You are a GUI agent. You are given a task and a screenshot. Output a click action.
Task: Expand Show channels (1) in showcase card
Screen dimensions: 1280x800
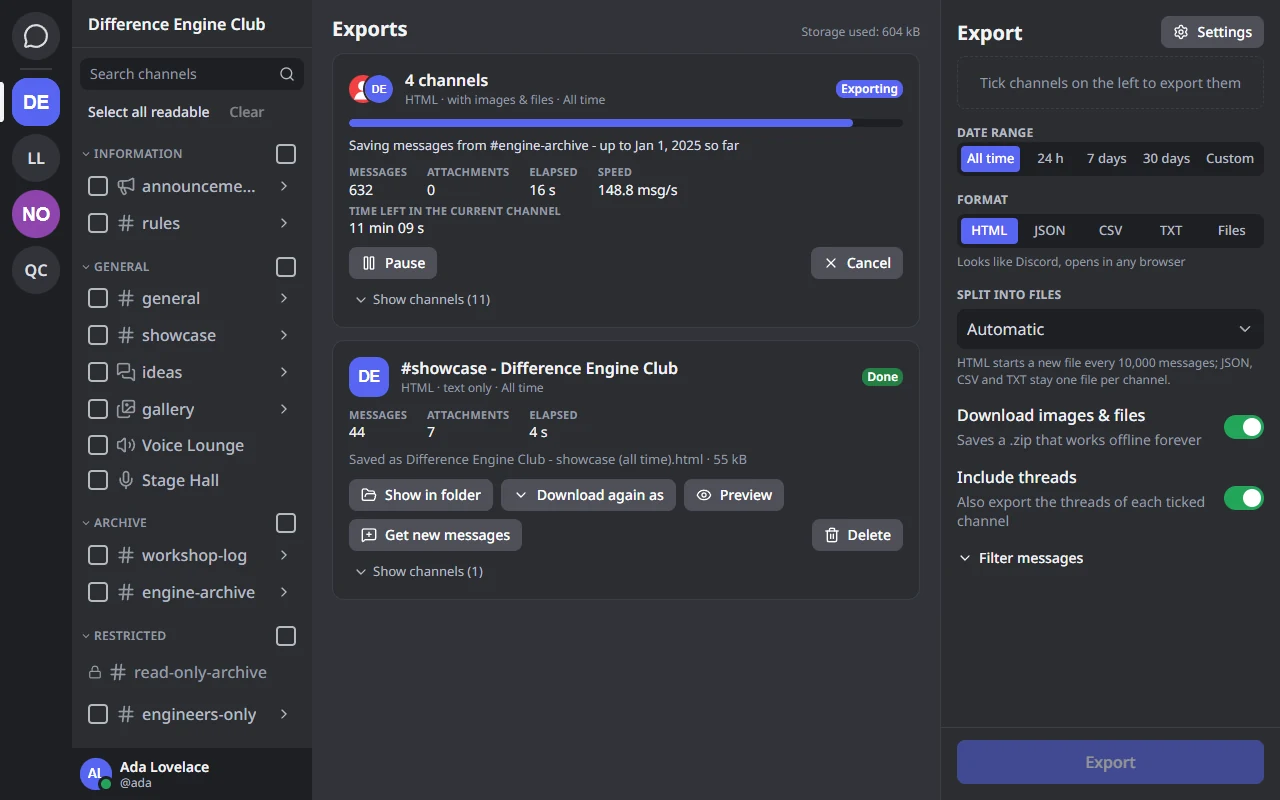coord(419,571)
